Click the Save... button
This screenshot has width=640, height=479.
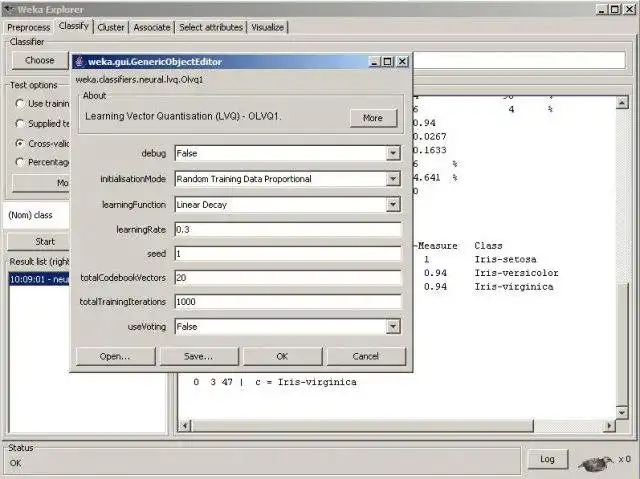199,356
